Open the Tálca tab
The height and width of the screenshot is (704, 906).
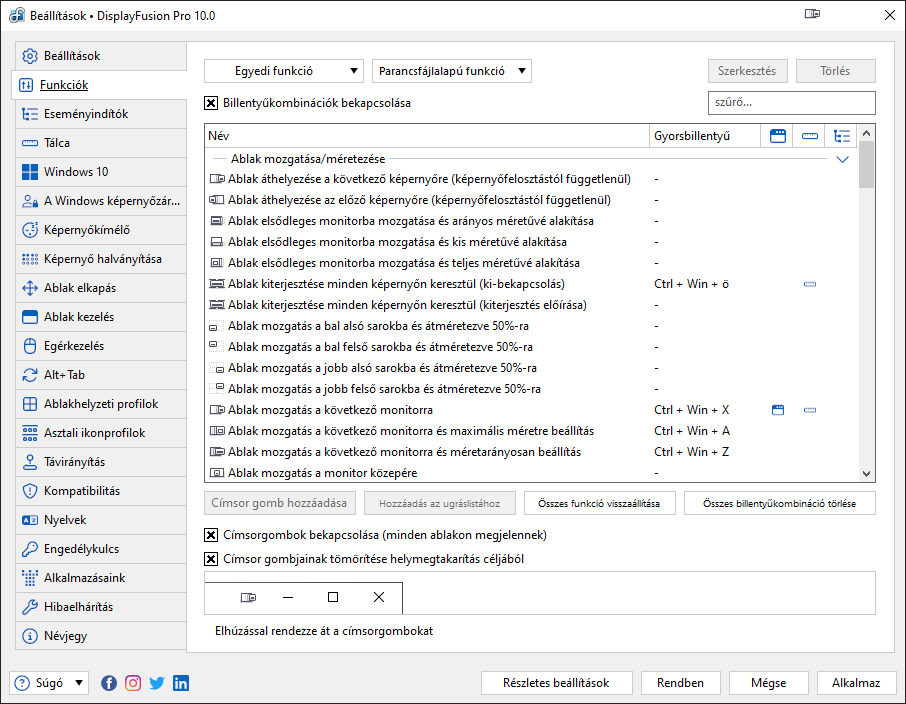click(101, 143)
